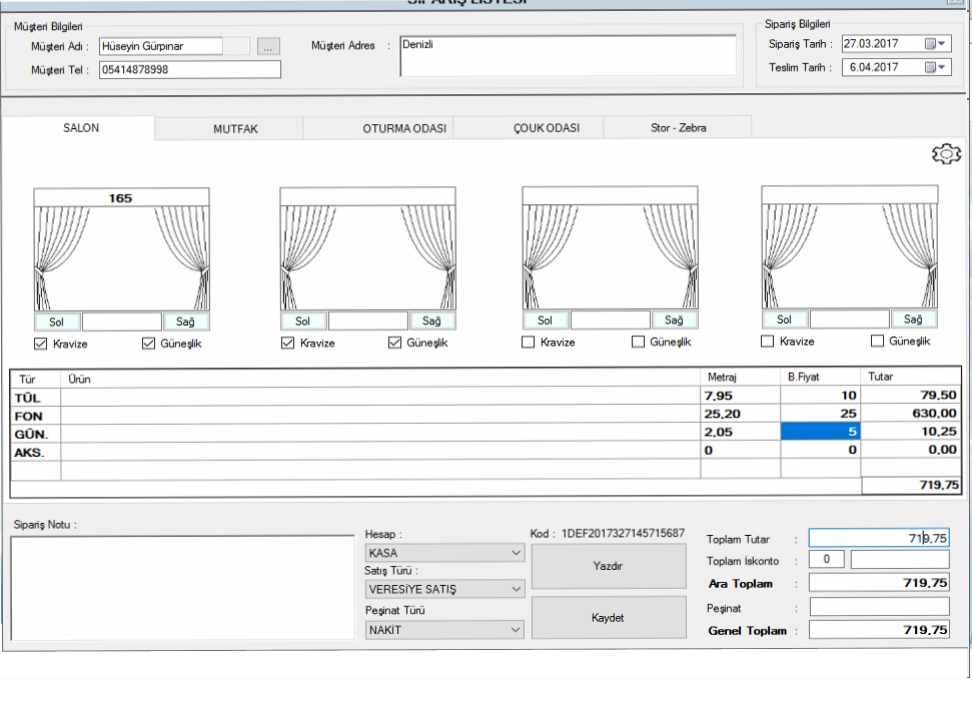972x728 pixels.
Task: Toggle Güneşlik under the second curtain
Action: tap(394, 343)
